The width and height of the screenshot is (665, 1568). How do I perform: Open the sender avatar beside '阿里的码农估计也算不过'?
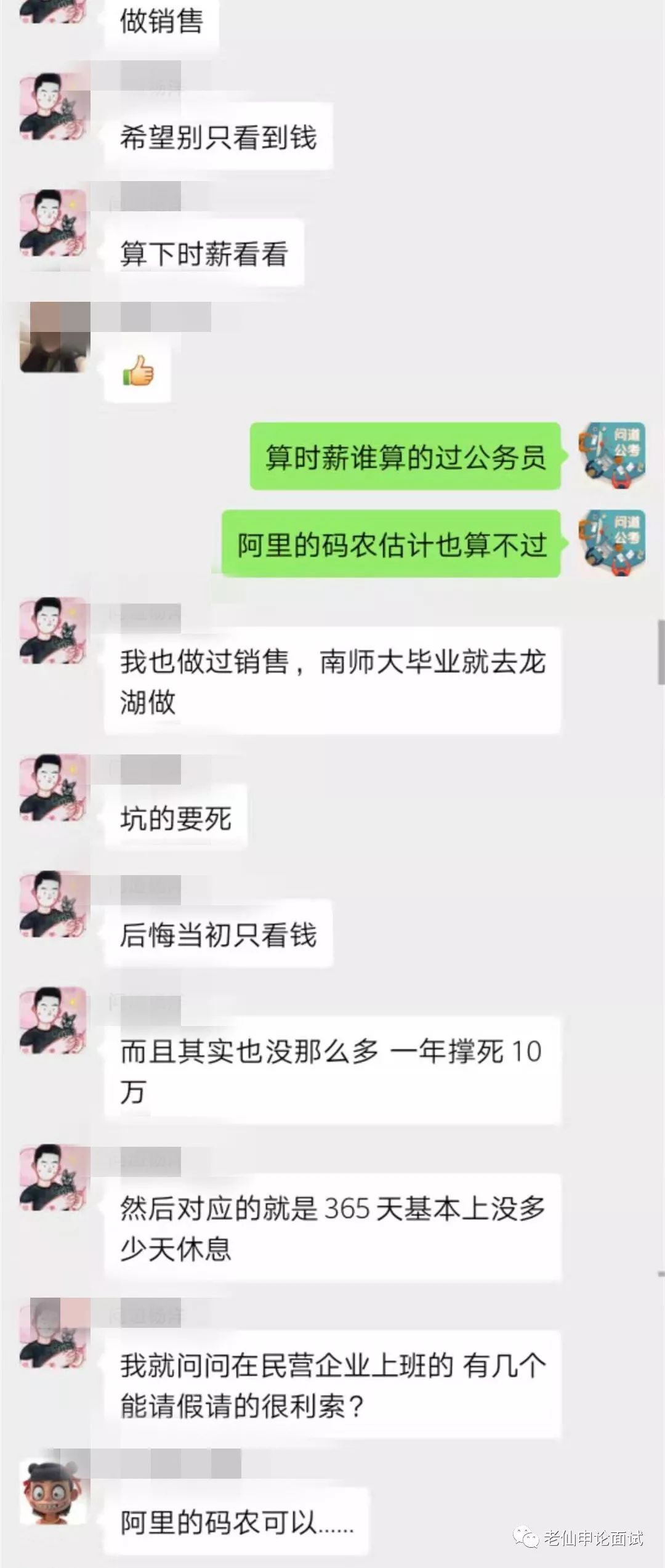tap(612, 543)
